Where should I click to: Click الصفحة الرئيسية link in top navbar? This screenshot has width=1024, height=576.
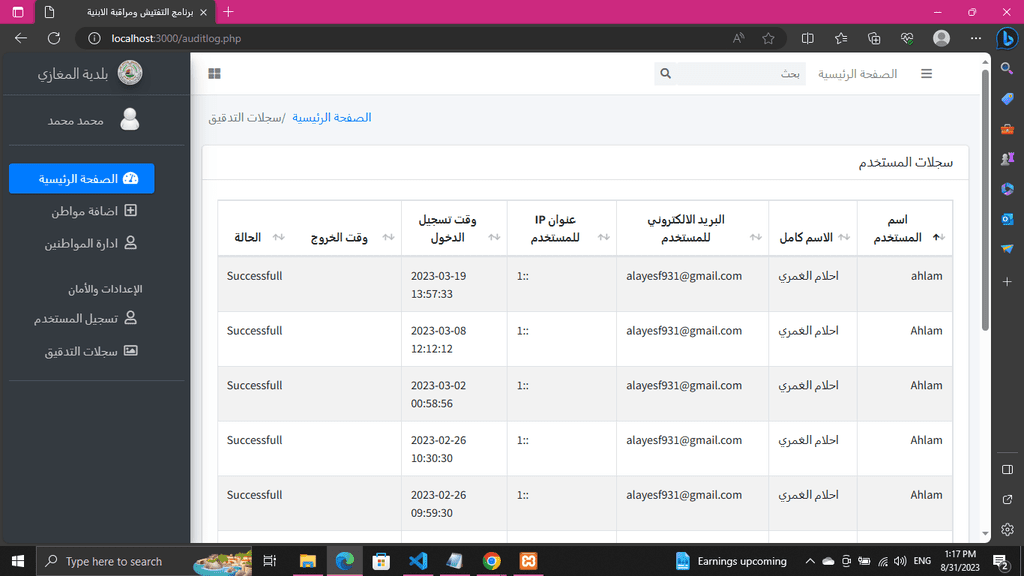857,74
